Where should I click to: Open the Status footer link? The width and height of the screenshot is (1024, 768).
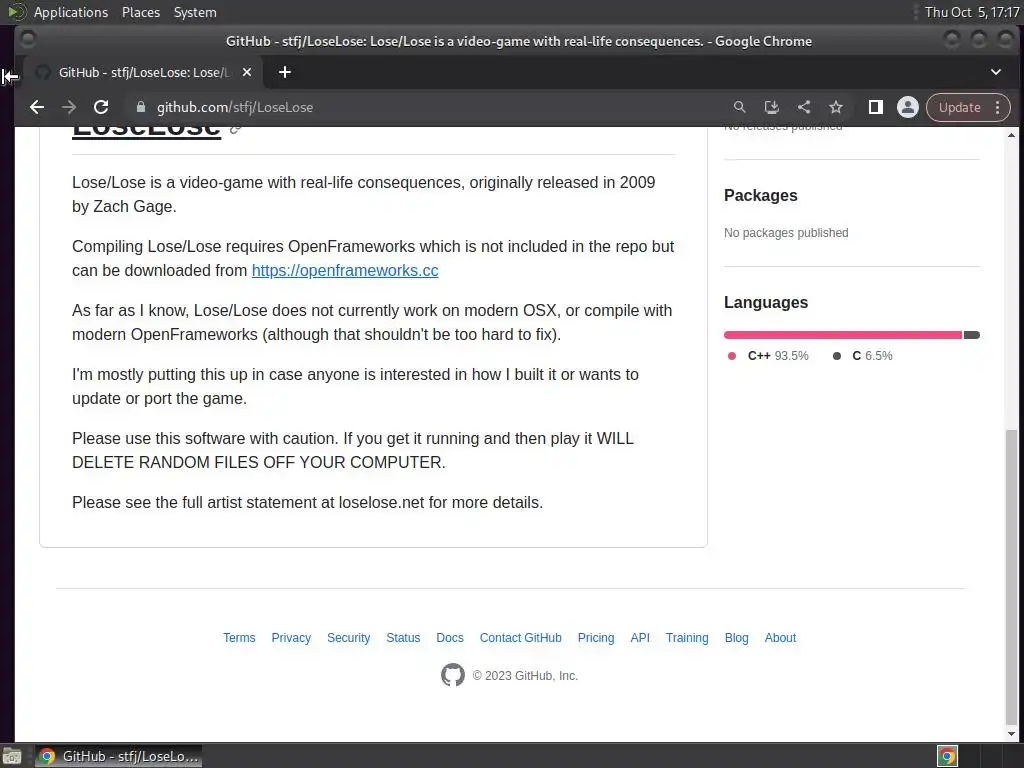[x=403, y=637]
